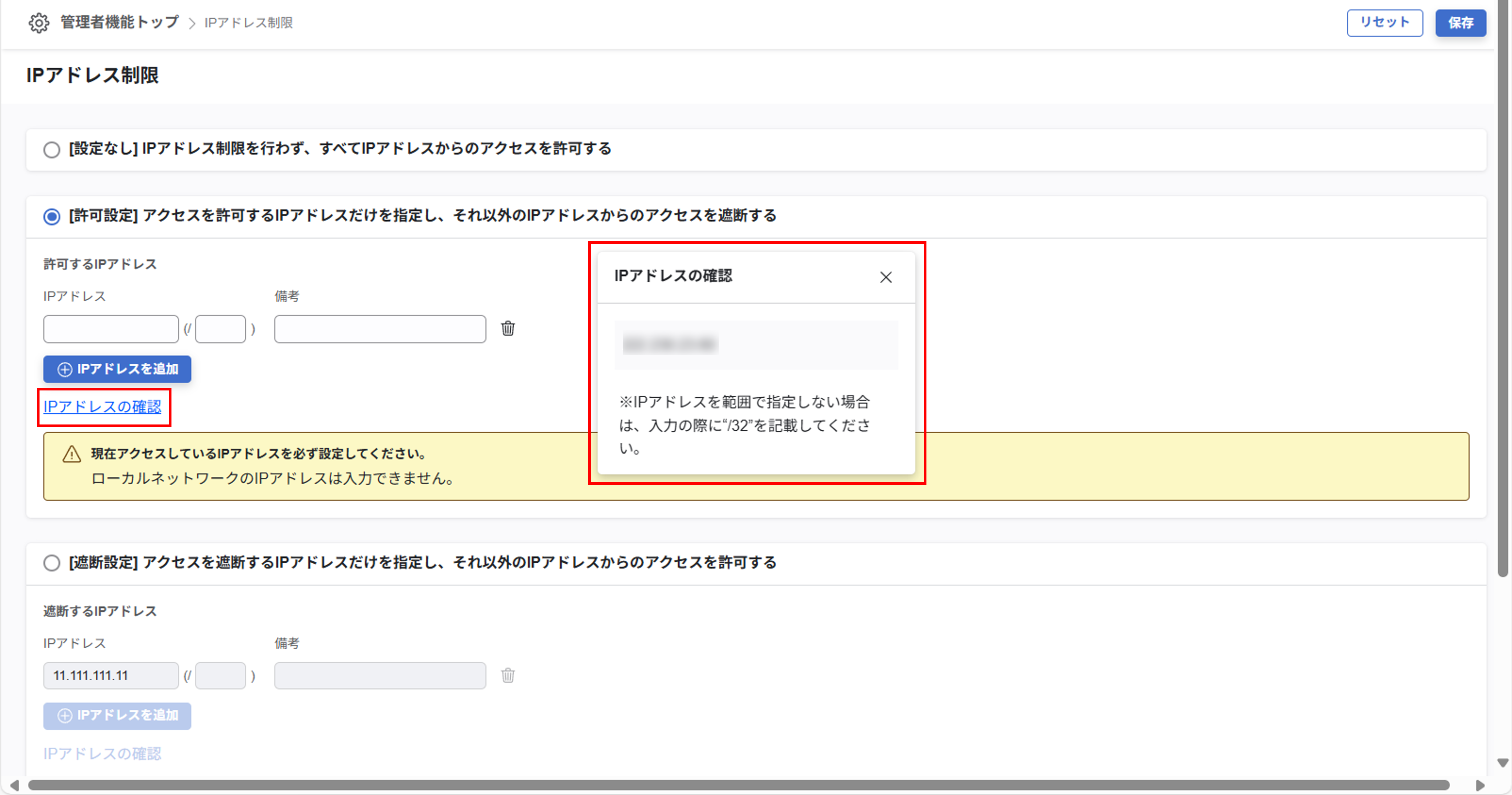Select the [遮断設定] block-list radio button

tap(52, 563)
